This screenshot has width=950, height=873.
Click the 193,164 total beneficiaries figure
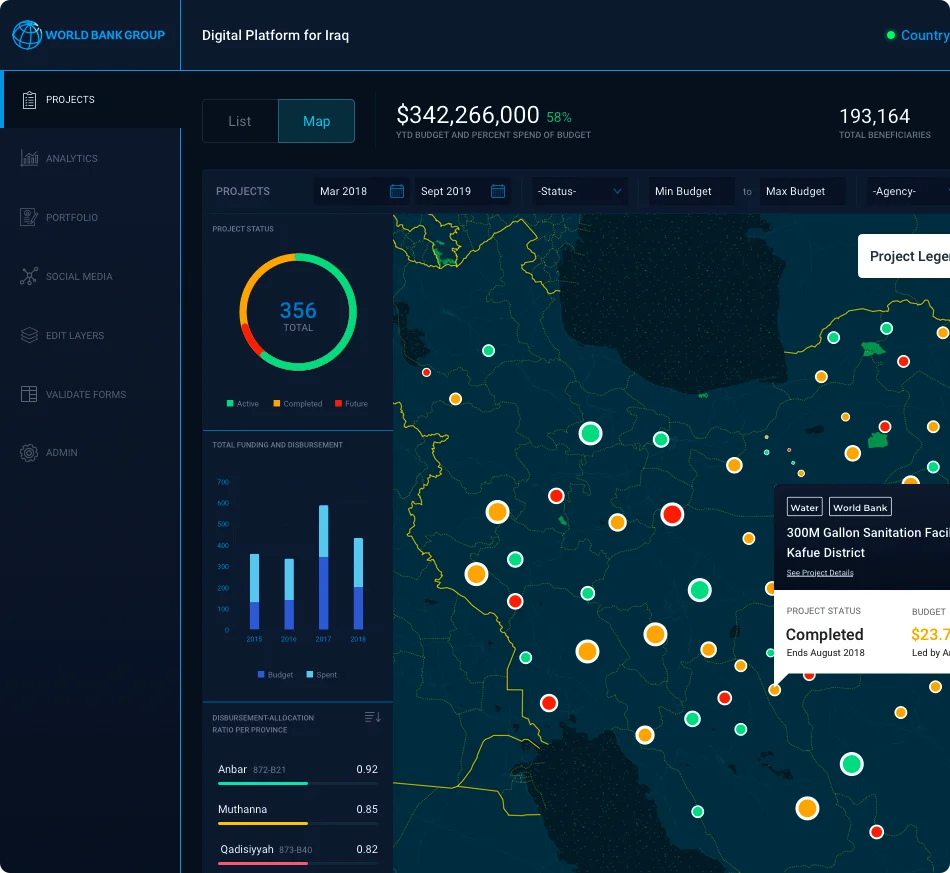click(x=874, y=116)
